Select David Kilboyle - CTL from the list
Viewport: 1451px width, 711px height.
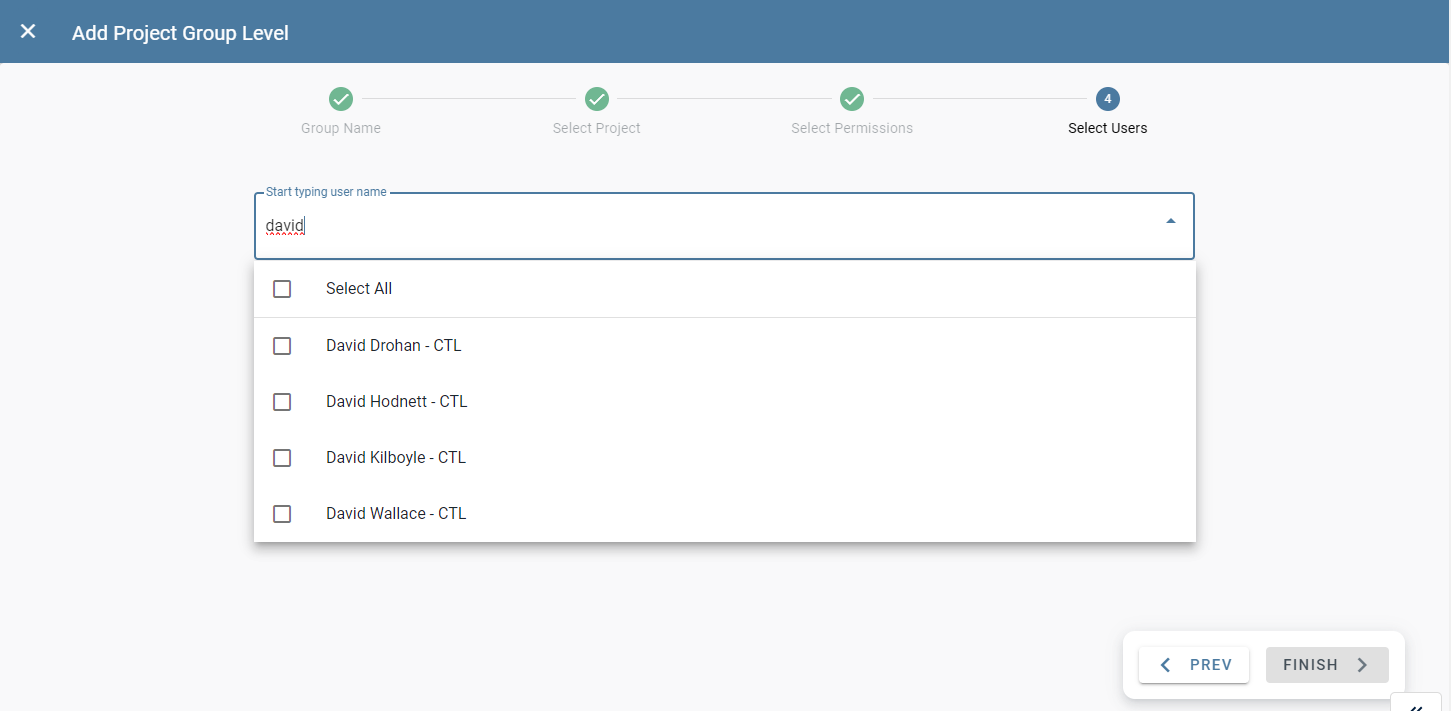pyautogui.click(x=395, y=457)
